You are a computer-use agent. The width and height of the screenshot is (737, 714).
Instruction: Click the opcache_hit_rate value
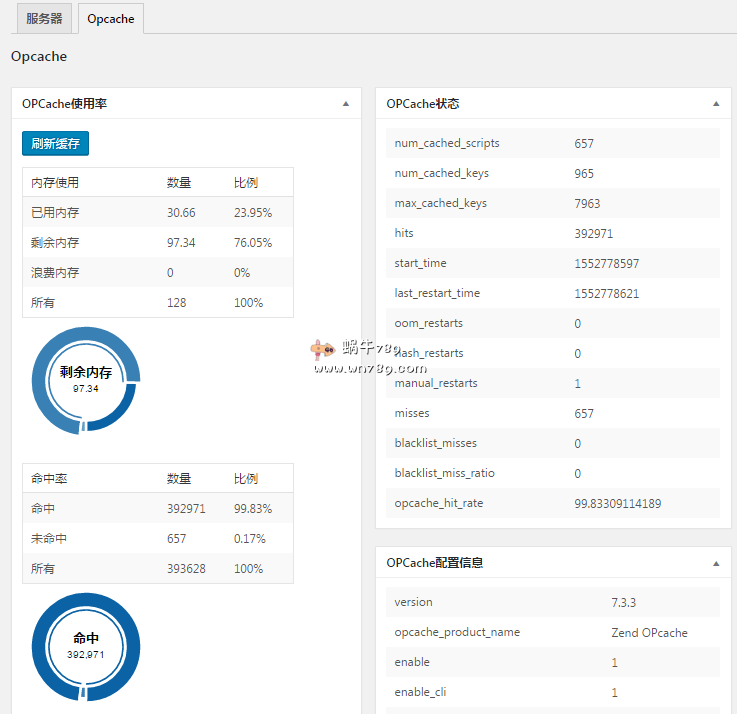click(x=617, y=503)
